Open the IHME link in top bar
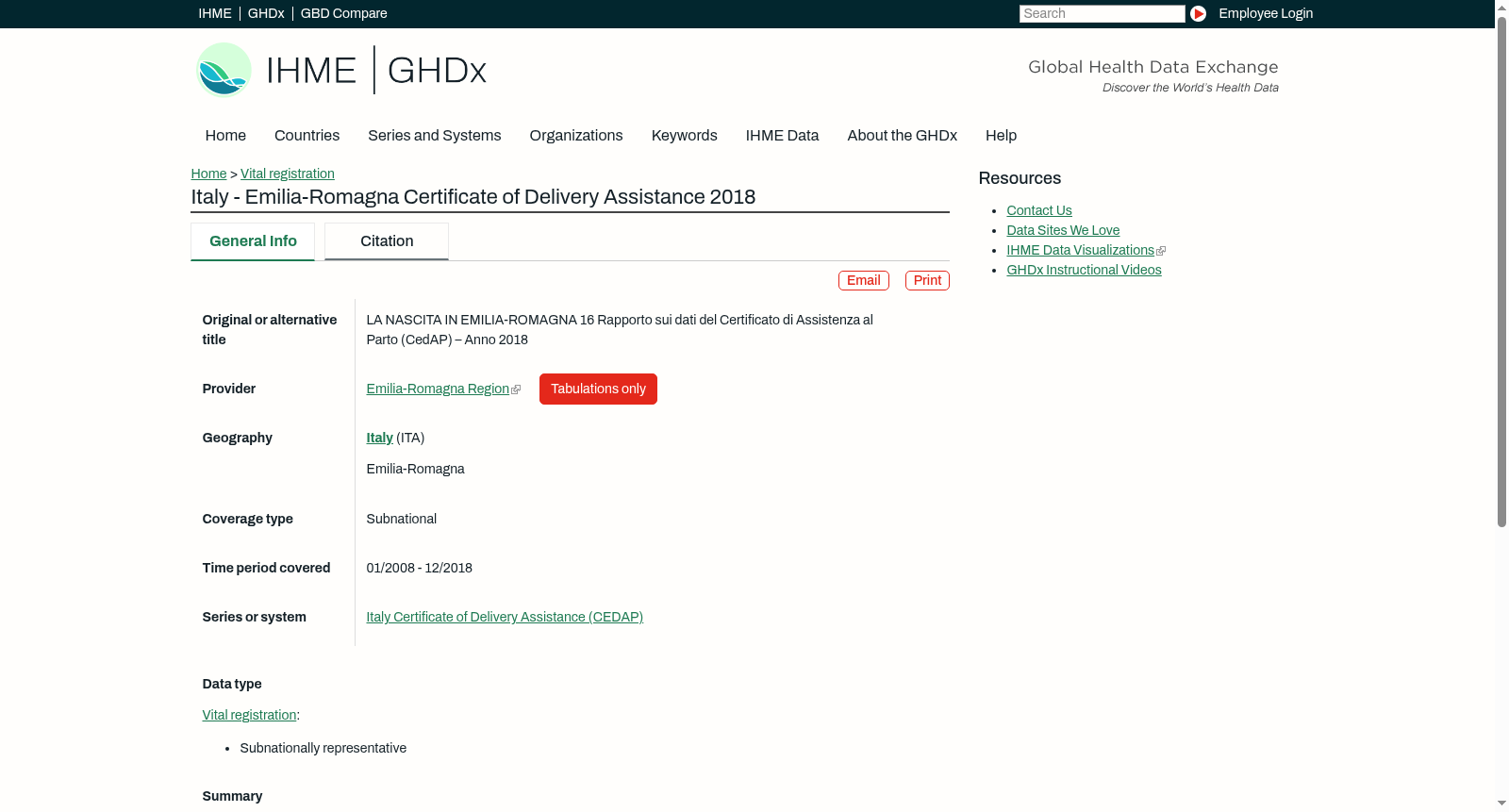This screenshot has height=812, width=1509. click(x=215, y=13)
